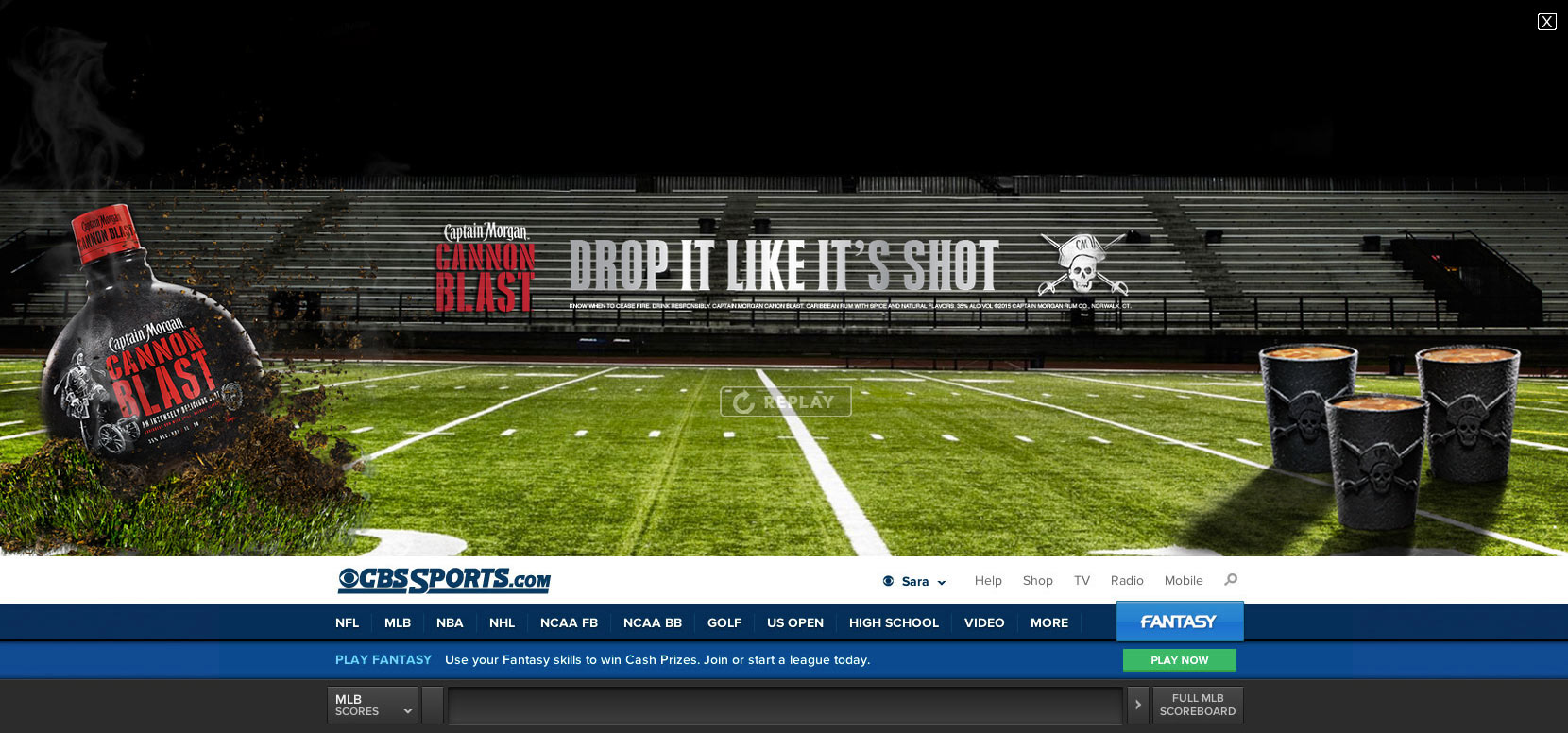Open the Radio link
Image resolution: width=1568 pixels, height=733 pixels.
(x=1127, y=581)
